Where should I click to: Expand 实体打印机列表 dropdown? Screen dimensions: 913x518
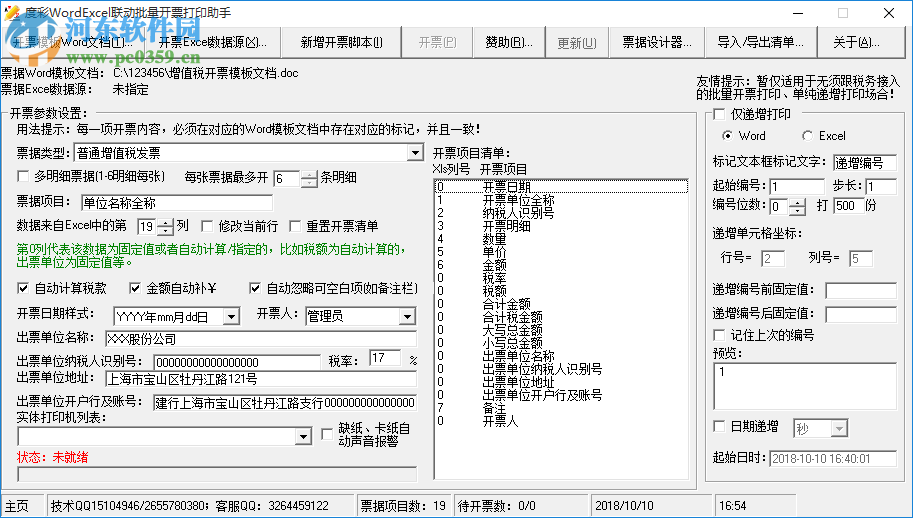pyautogui.click(x=303, y=437)
